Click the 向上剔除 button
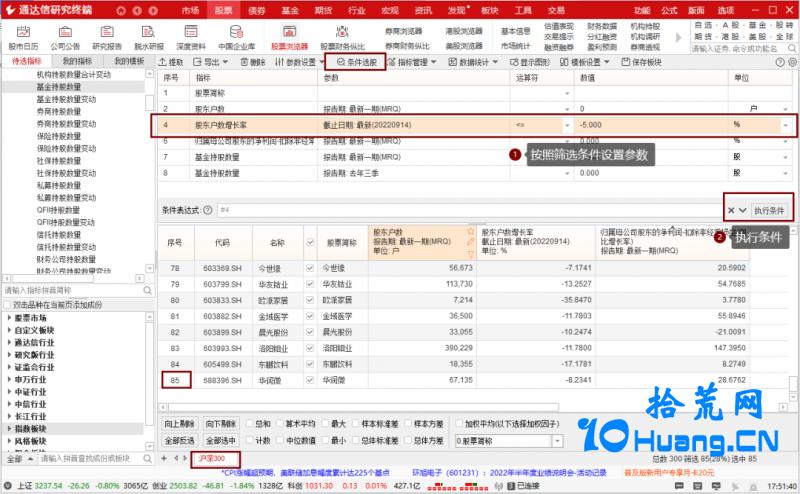Image resolution: width=800 pixels, height=494 pixels. 179,424
